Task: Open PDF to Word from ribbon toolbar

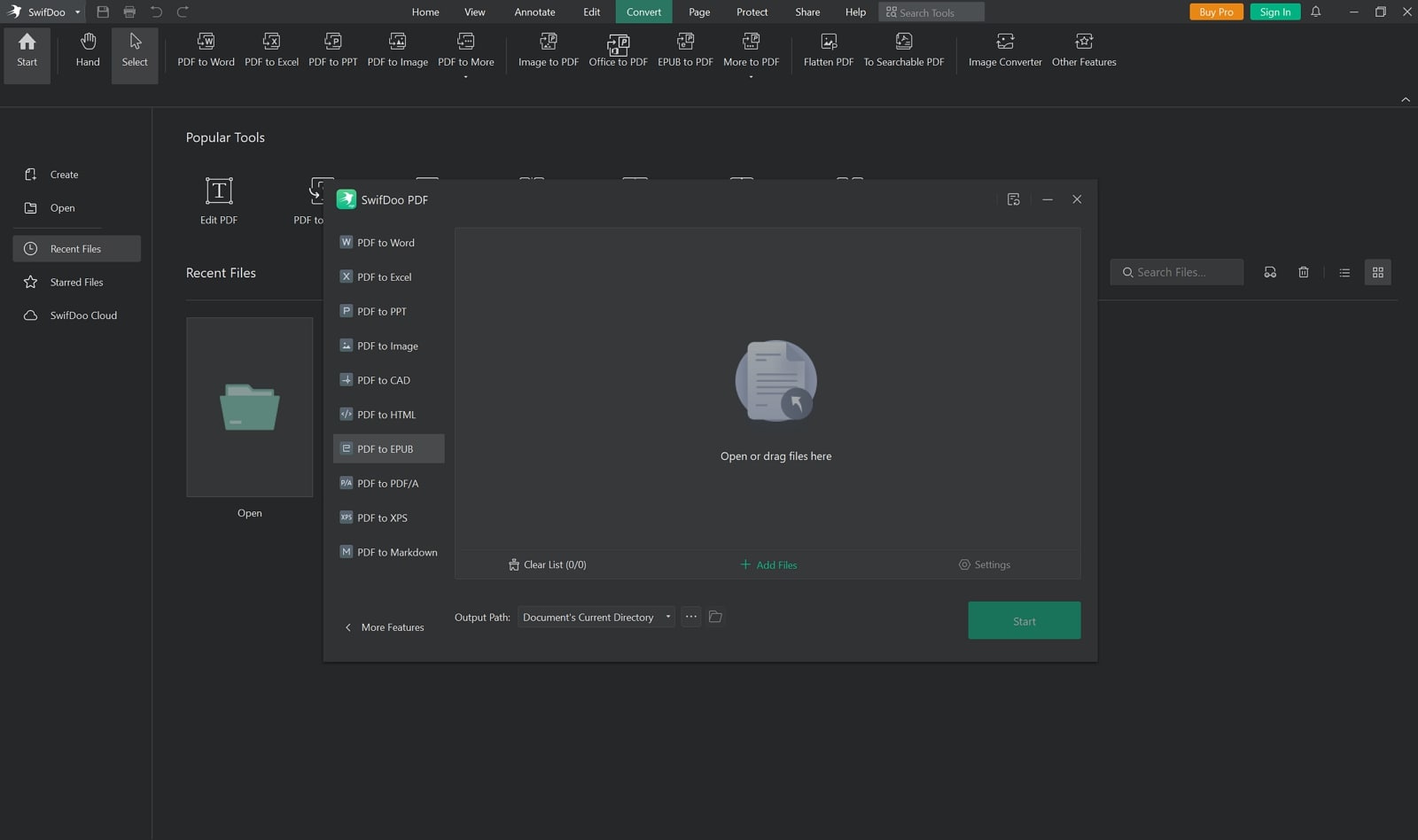Action: [206, 51]
